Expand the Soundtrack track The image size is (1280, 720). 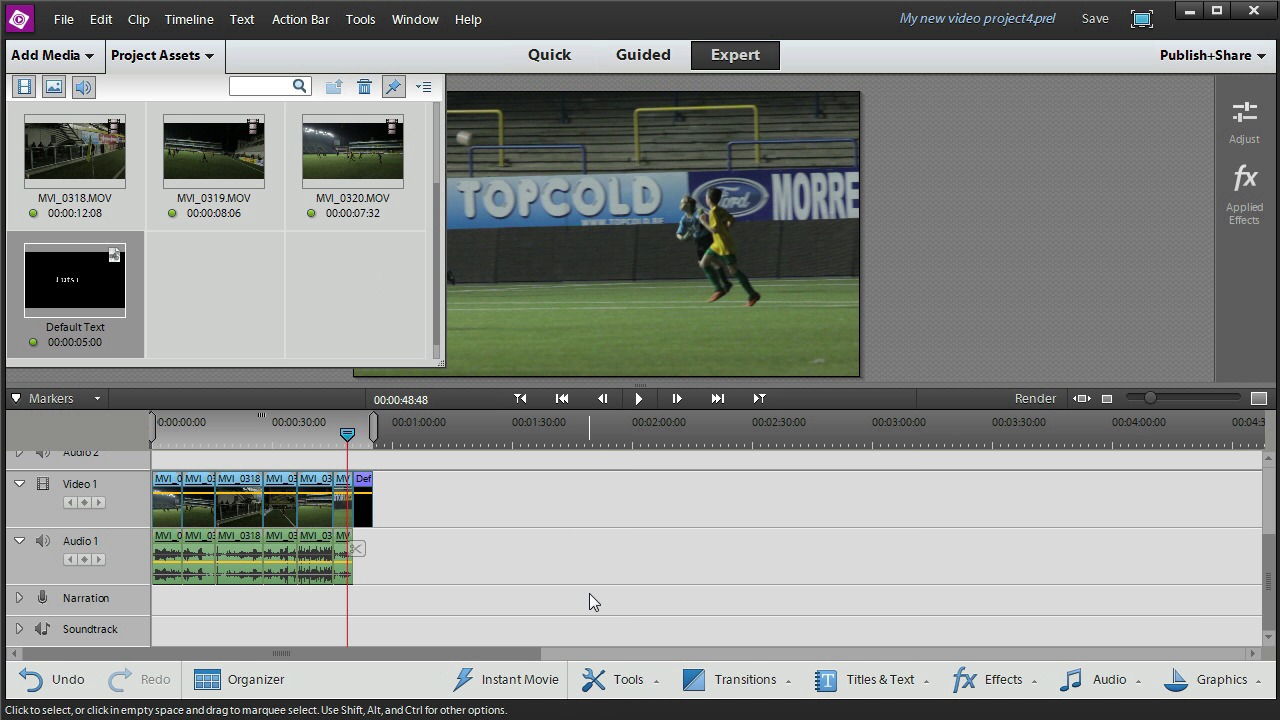[19, 628]
